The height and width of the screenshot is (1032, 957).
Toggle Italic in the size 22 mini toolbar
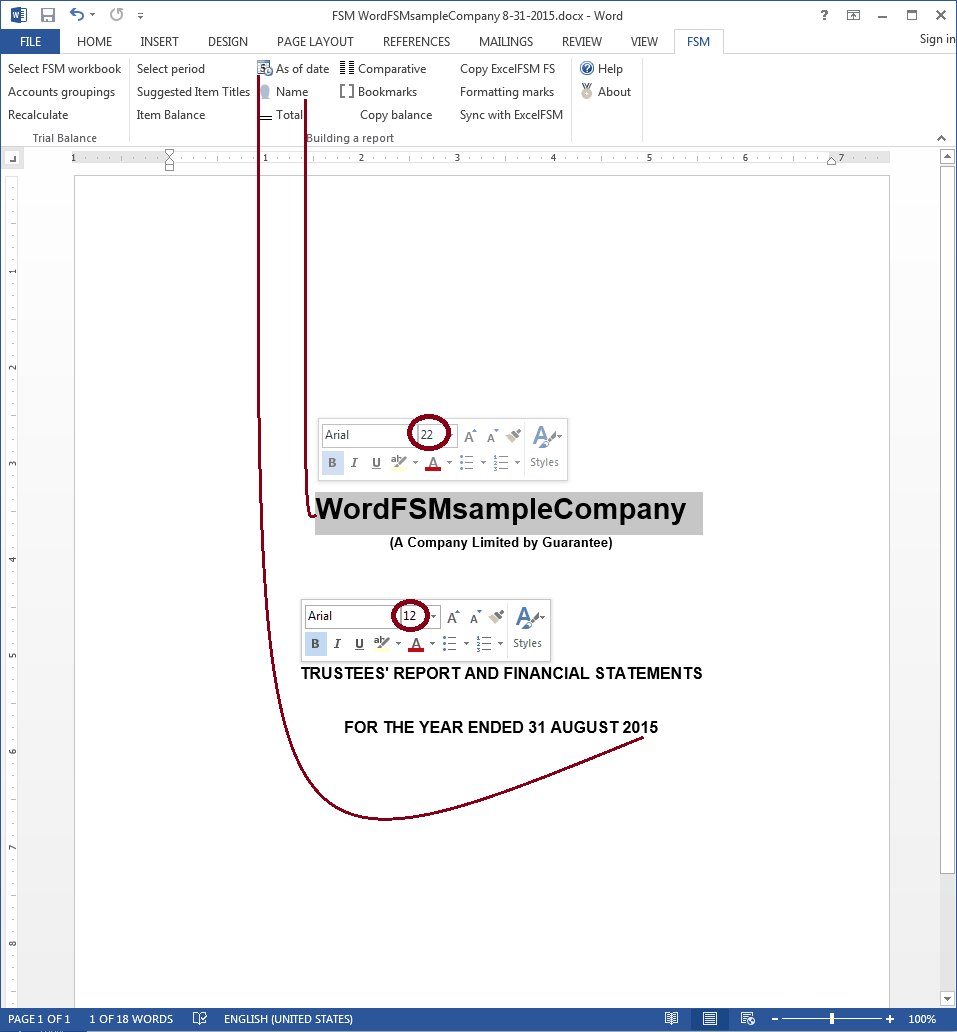(354, 463)
